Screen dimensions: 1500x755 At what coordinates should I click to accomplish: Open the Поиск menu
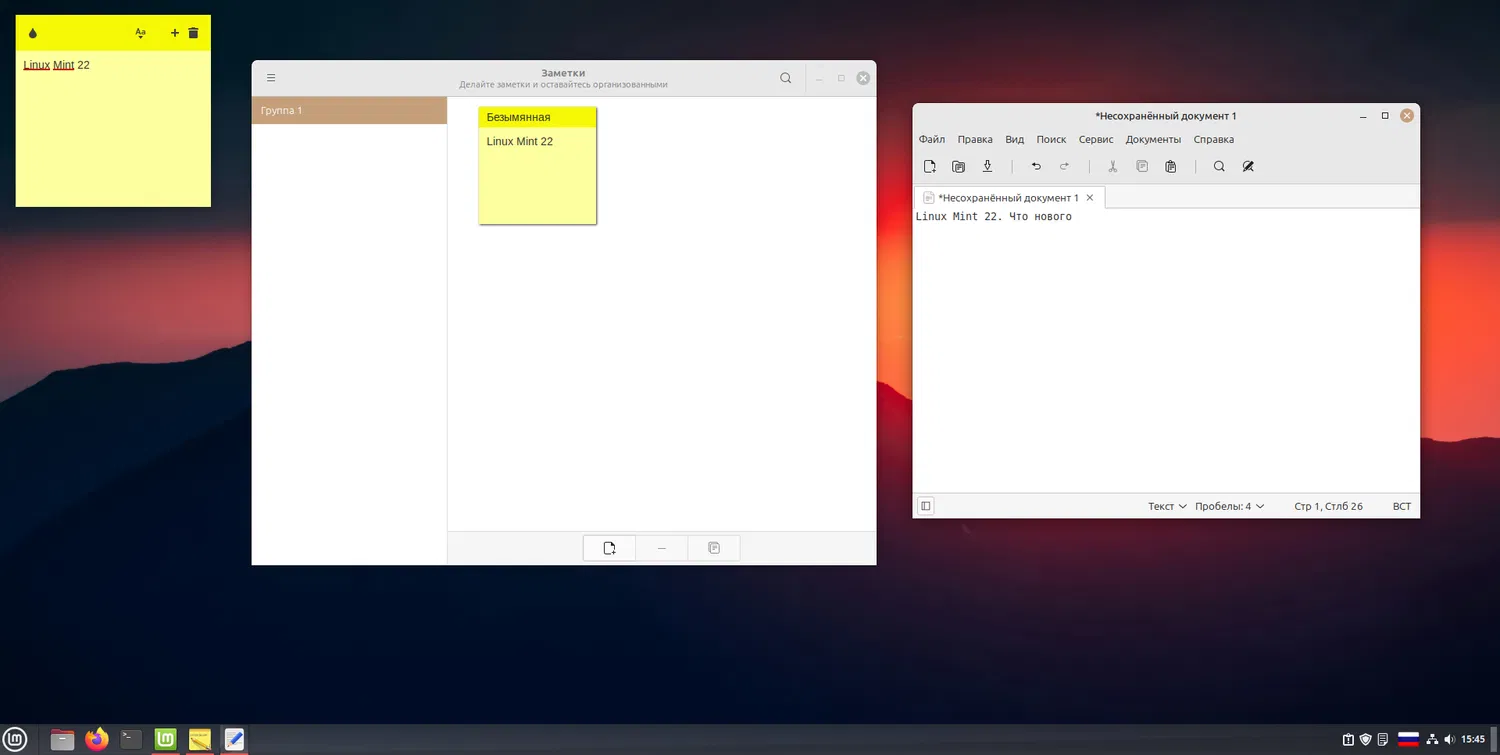tap(1051, 140)
